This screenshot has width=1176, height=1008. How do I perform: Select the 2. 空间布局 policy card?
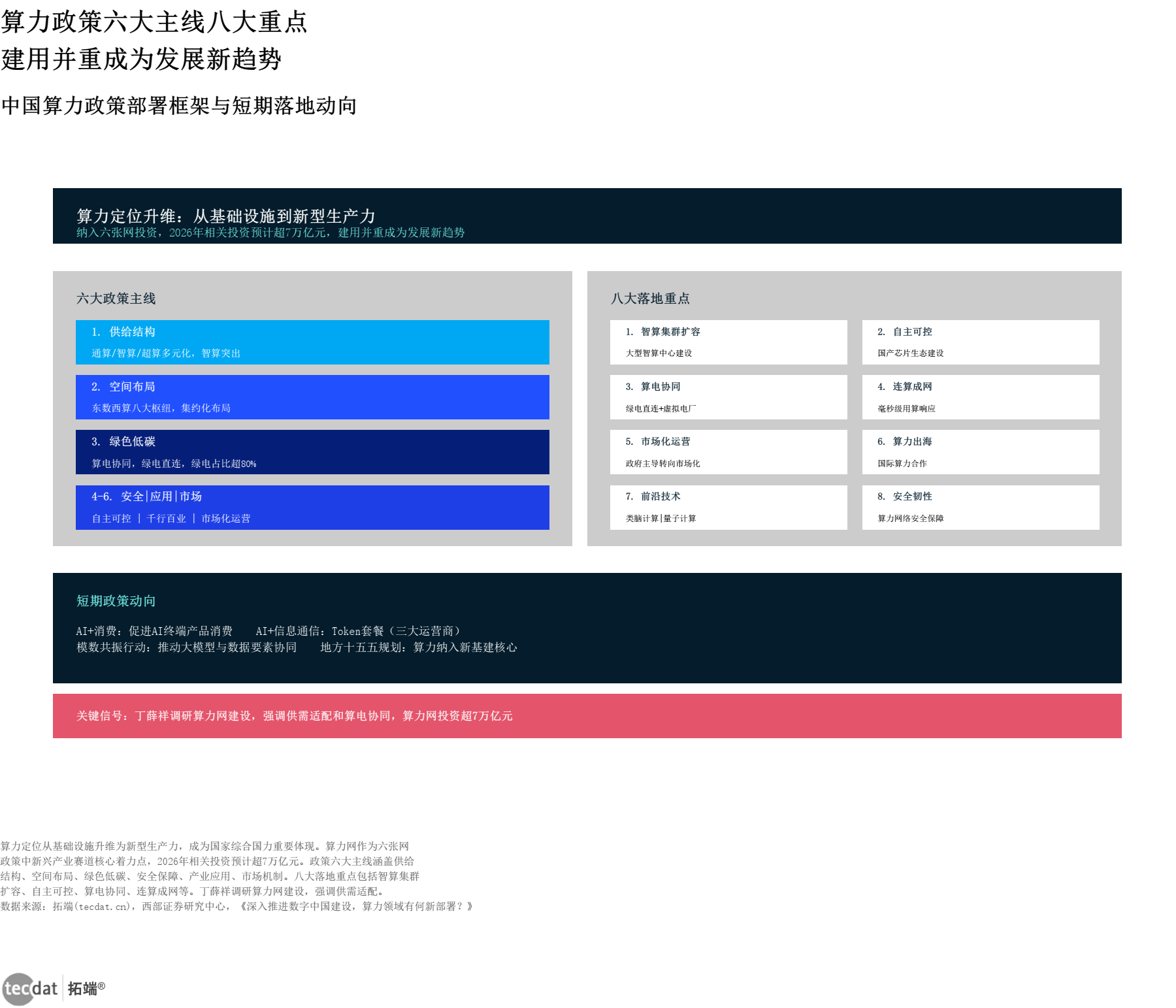[312, 397]
